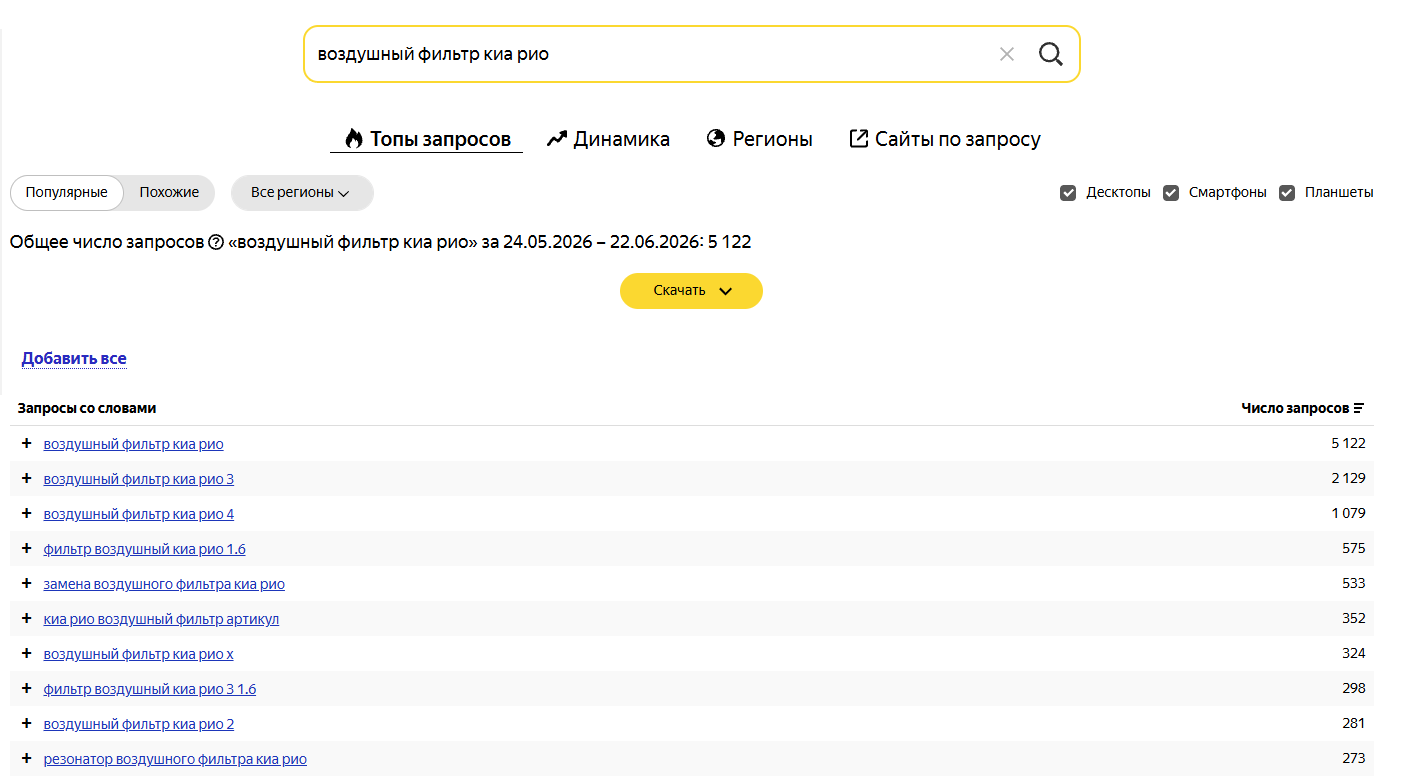Image resolution: width=1411 pixels, height=777 pixels.
Task: Click the Добавить все link
Action: click(x=74, y=358)
